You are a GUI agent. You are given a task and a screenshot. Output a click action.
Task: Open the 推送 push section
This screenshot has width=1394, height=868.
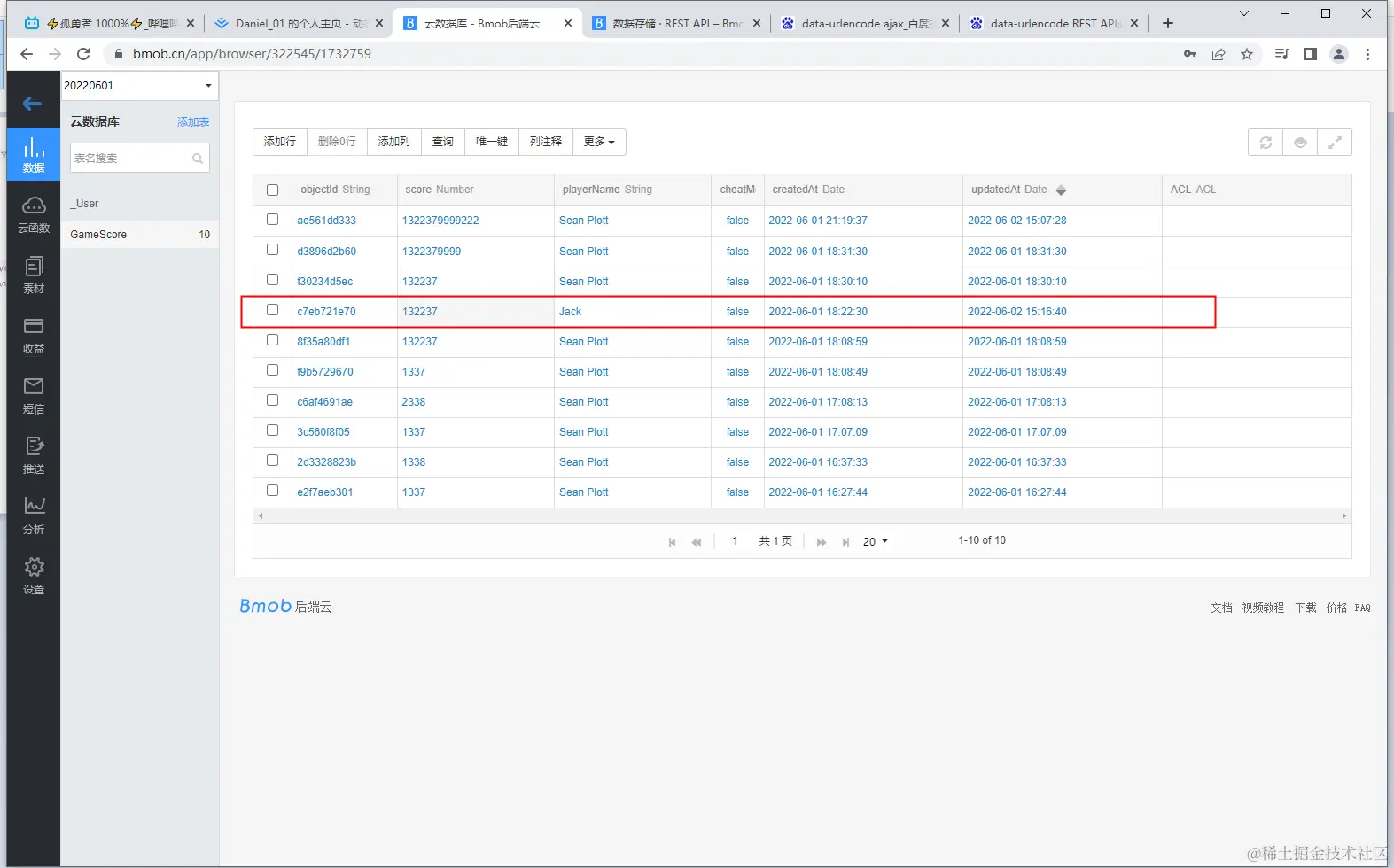pos(34,455)
